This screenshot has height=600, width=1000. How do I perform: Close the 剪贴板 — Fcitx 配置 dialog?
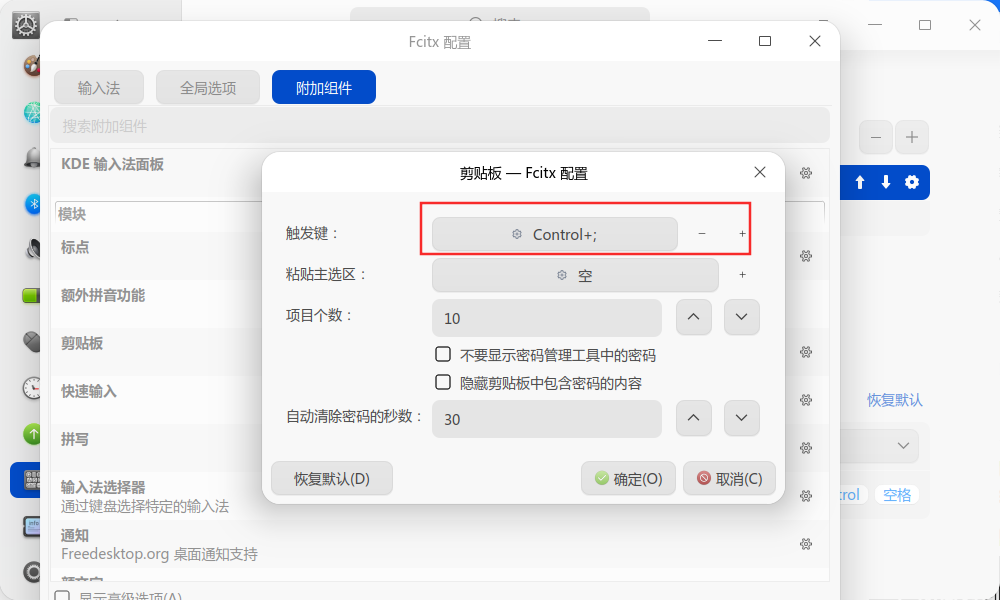(x=760, y=172)
